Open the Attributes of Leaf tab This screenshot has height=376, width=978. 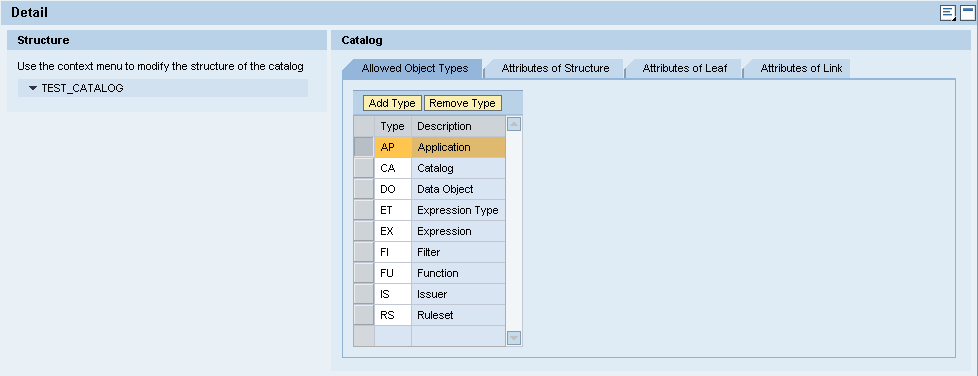684,69
